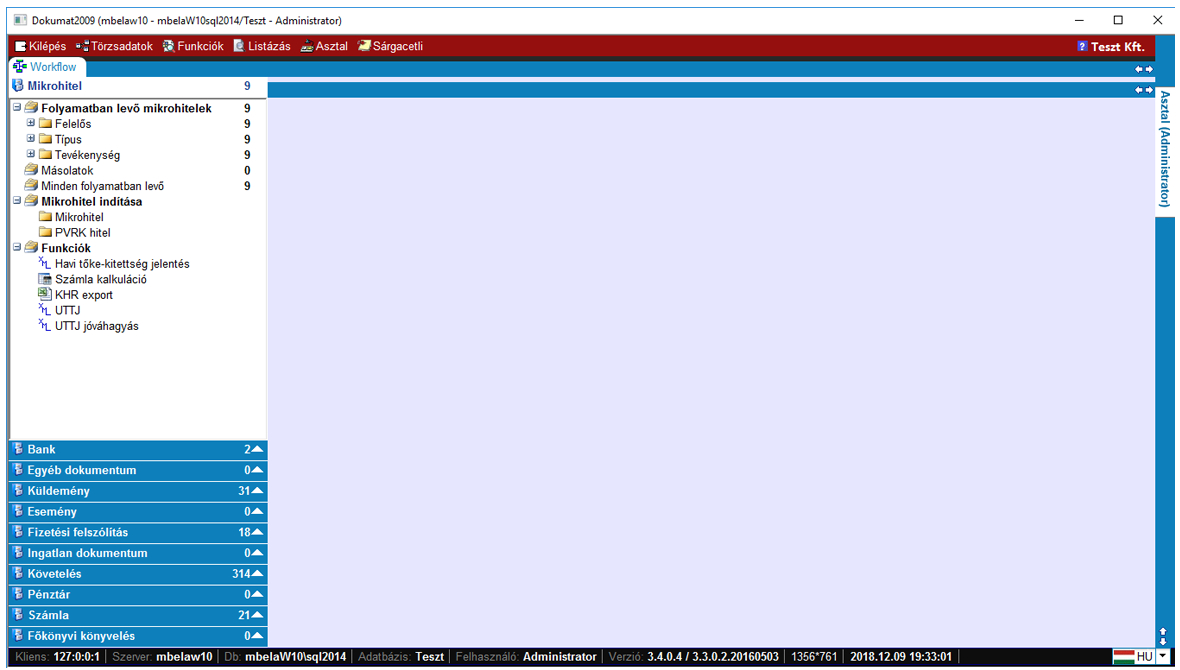Open the Törzsadatok menu

[x=114, y=47]
